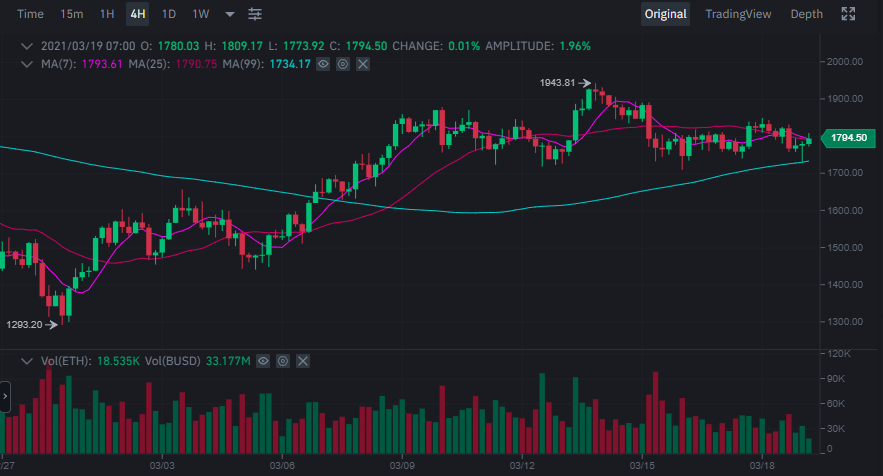Select the 1D time interval
Screen dimensions: 883x476
tap(169, 14)
